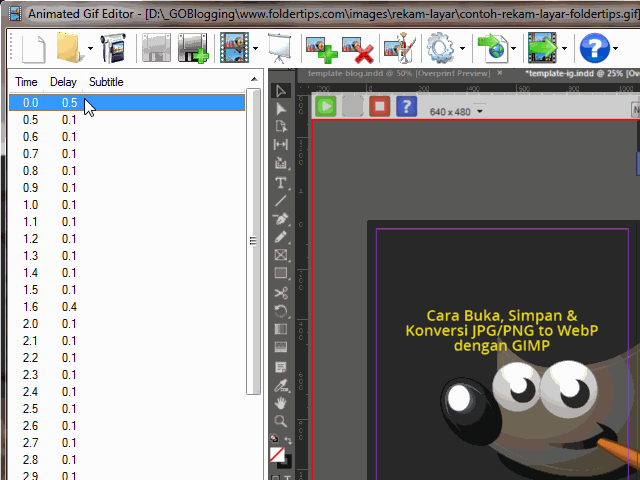Click the blue Help question mark icon
640x480 pixels.
point(595,48)
